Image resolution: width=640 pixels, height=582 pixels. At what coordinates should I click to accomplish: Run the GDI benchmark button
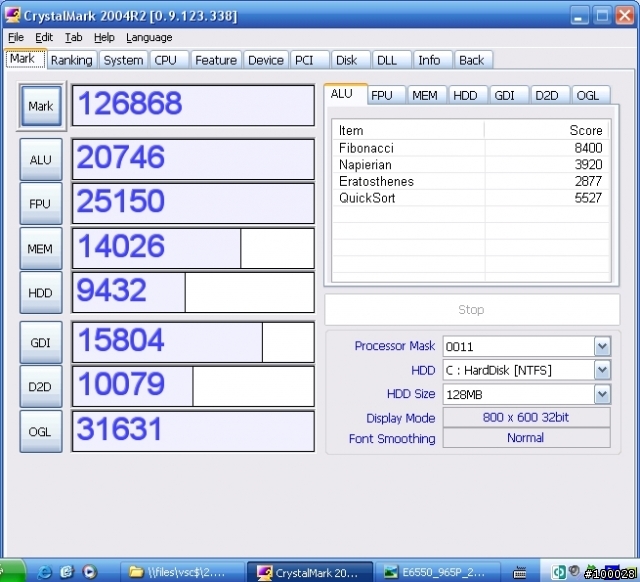[x=41, y=342]
